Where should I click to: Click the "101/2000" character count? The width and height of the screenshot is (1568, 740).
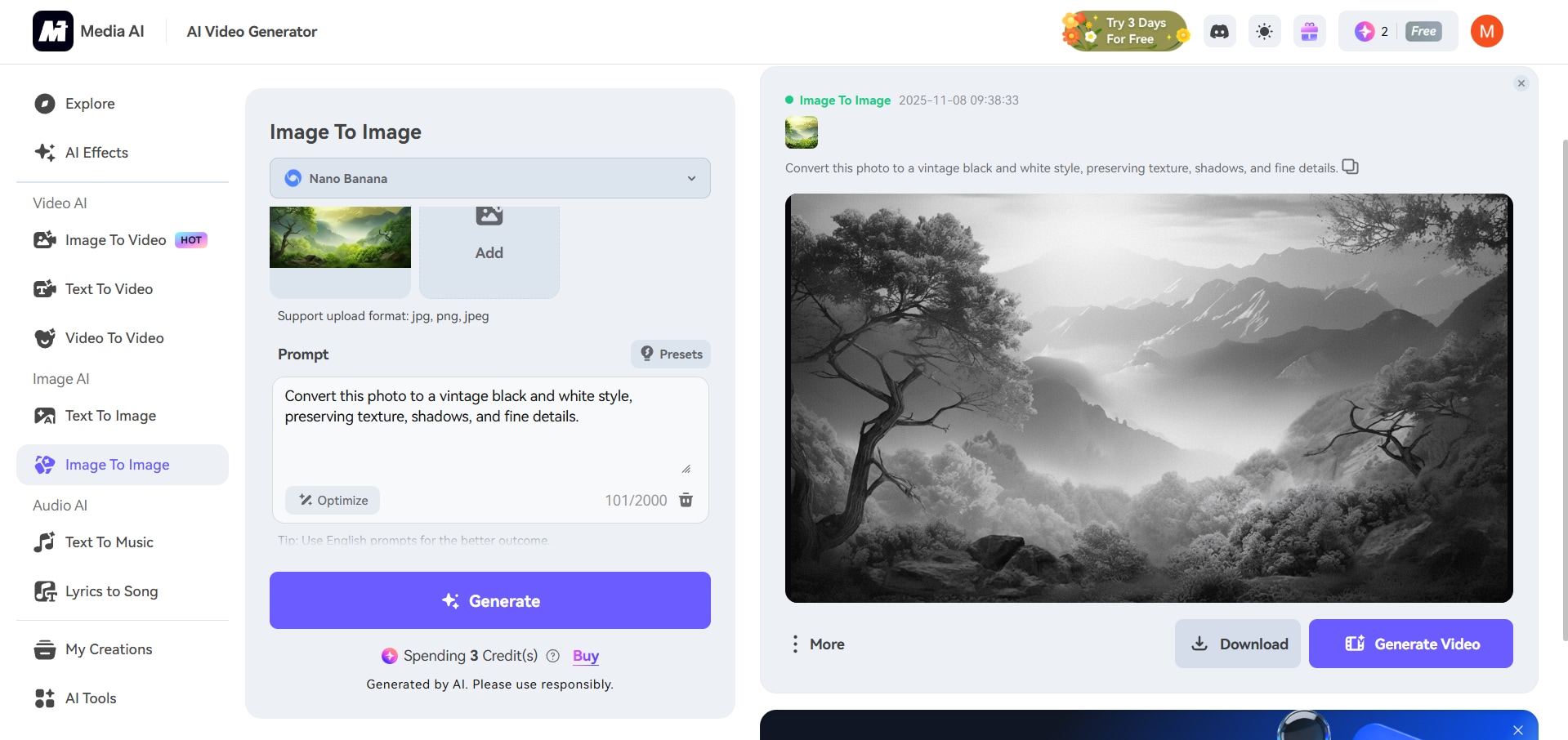tap(636, 500)
